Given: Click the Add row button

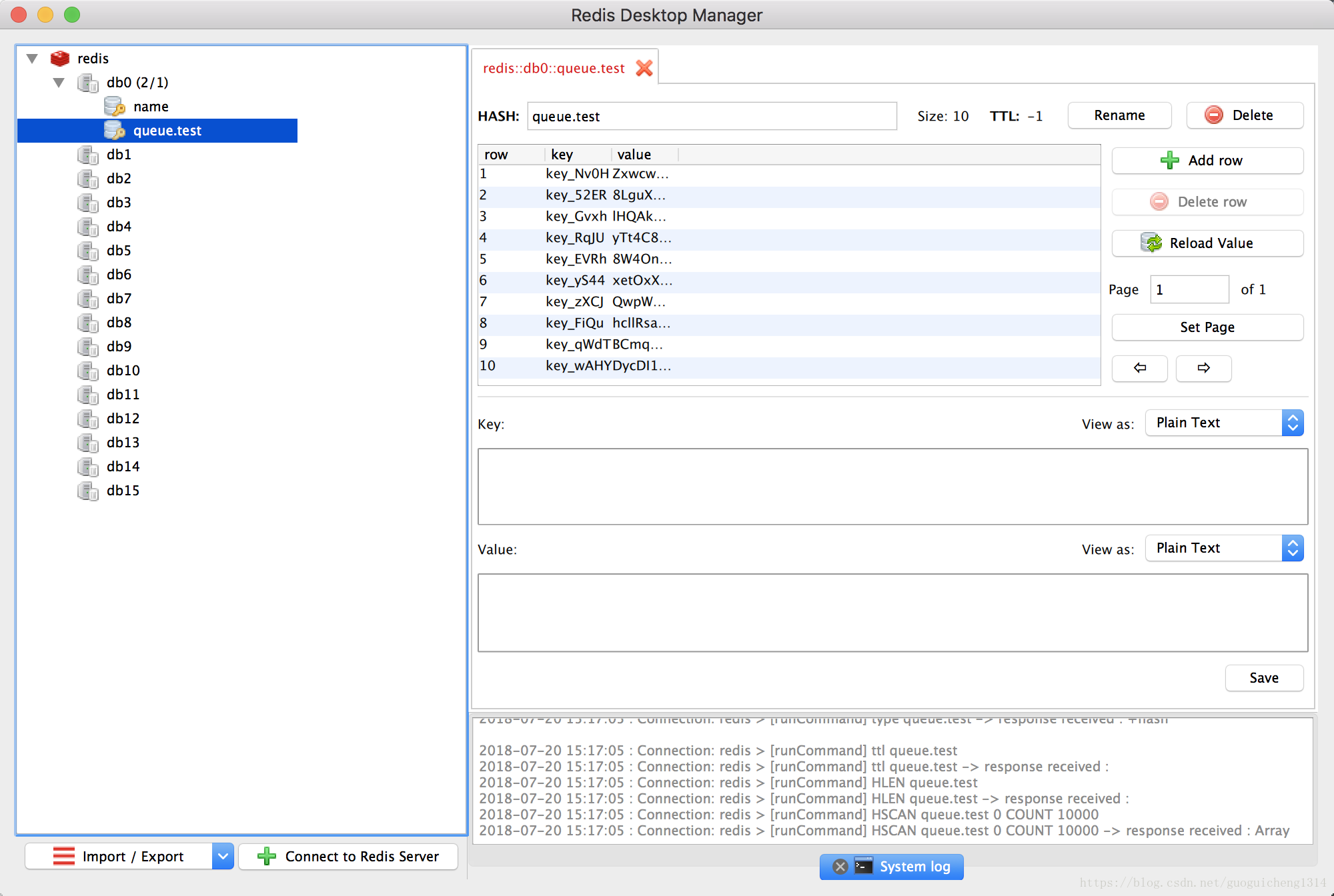Looking at the screenshot, I should point(1207,161).
